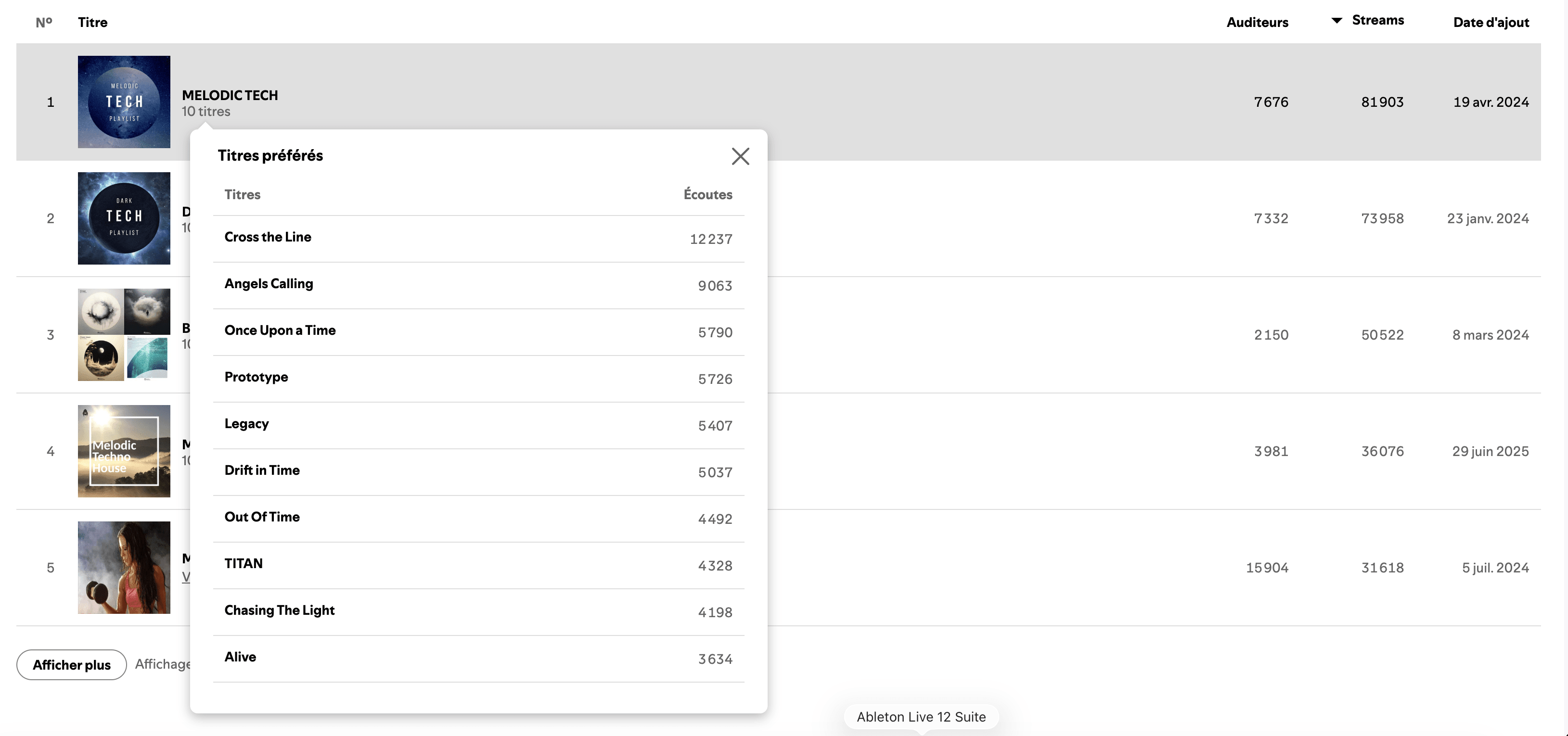Select the MELODIC TECH playlist title
The height and width of the screenshot is (736, 1568).
pyautogui.click(x=230, y=95)
